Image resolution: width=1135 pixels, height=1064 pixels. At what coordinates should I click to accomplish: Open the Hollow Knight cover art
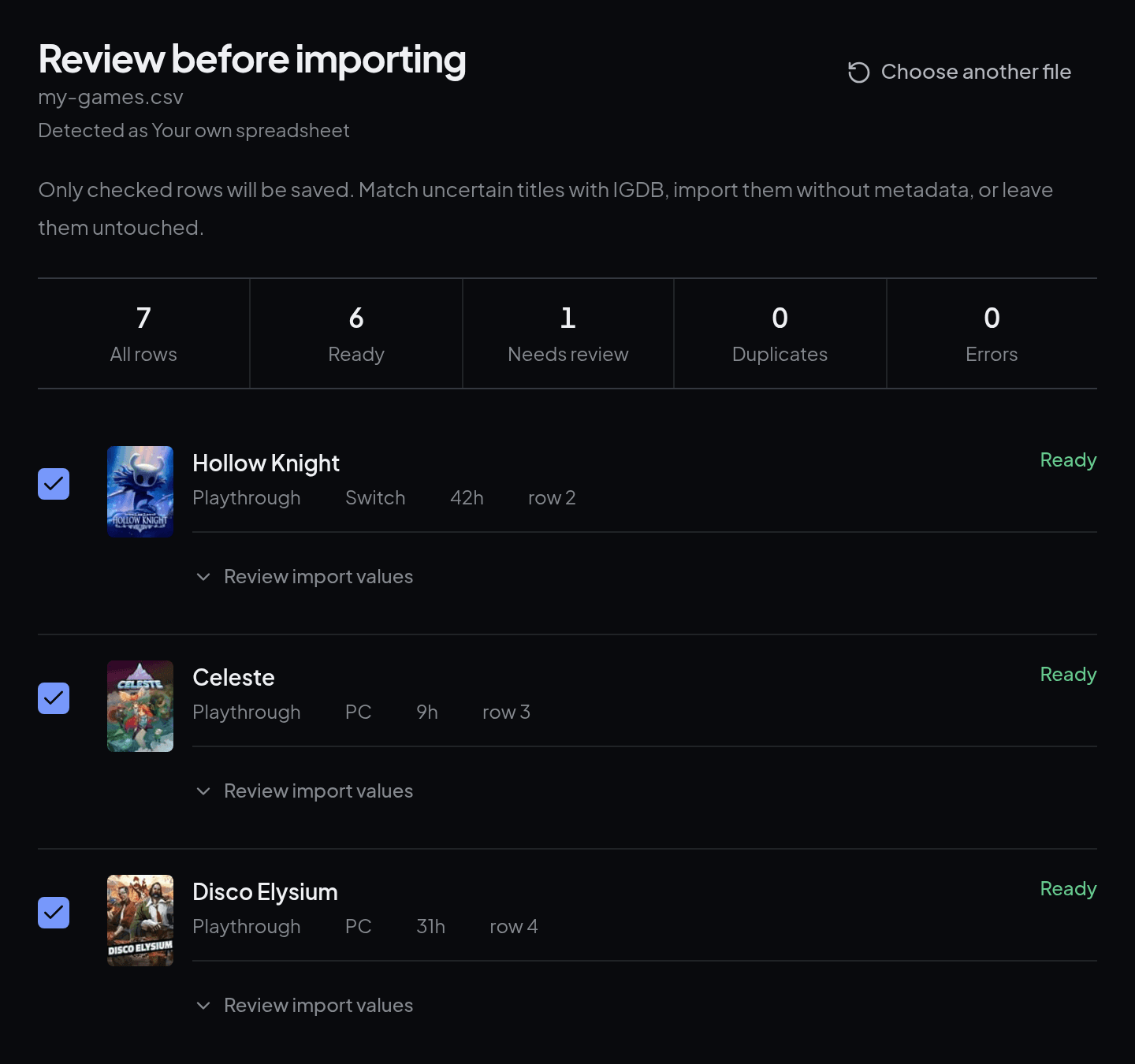click(x=140, y=492)
